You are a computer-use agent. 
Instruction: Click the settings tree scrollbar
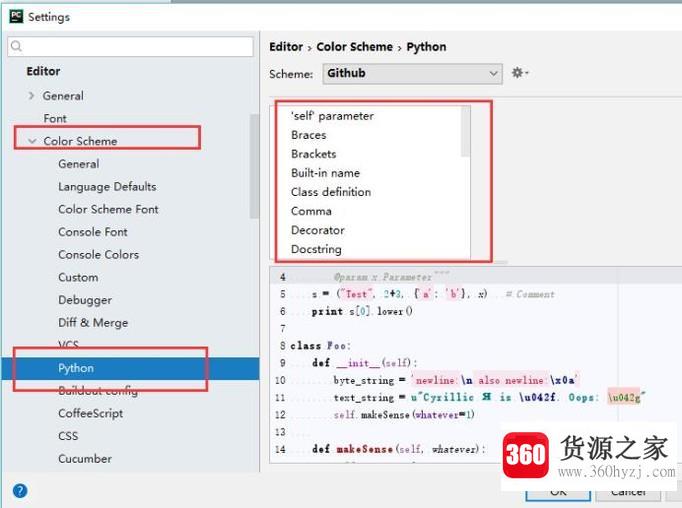(254, 166)
